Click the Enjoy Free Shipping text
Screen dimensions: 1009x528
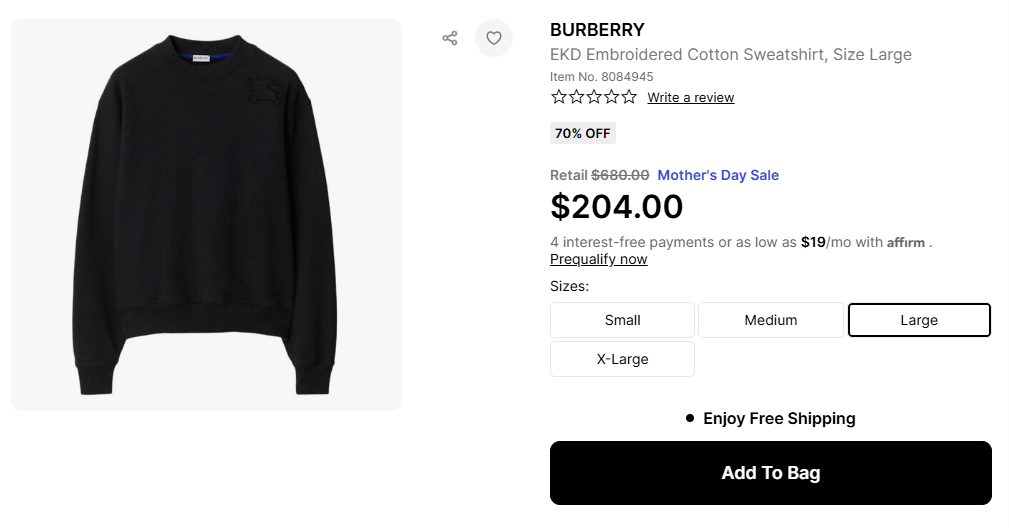779,418
